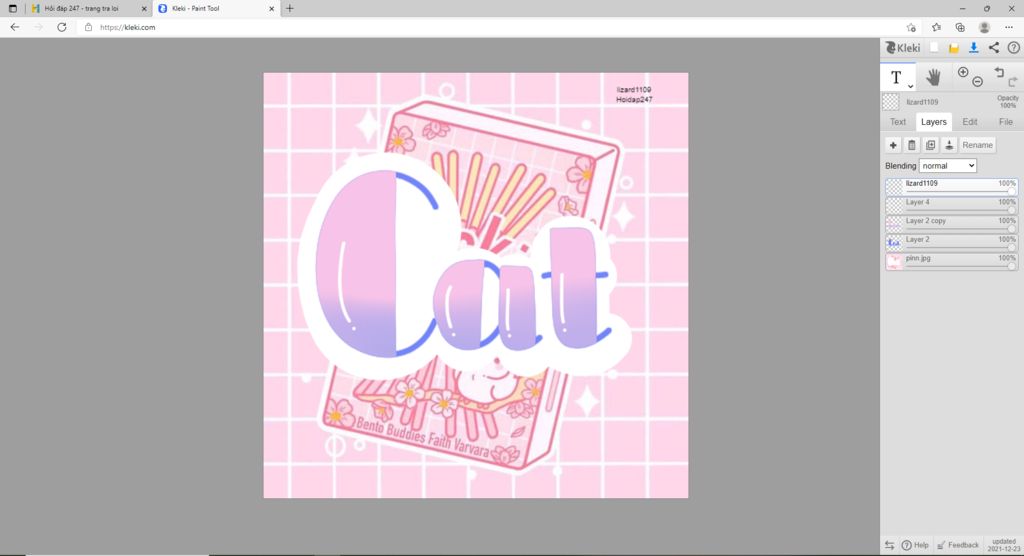Open help via the question mark icon at top

coord(1014,48)
